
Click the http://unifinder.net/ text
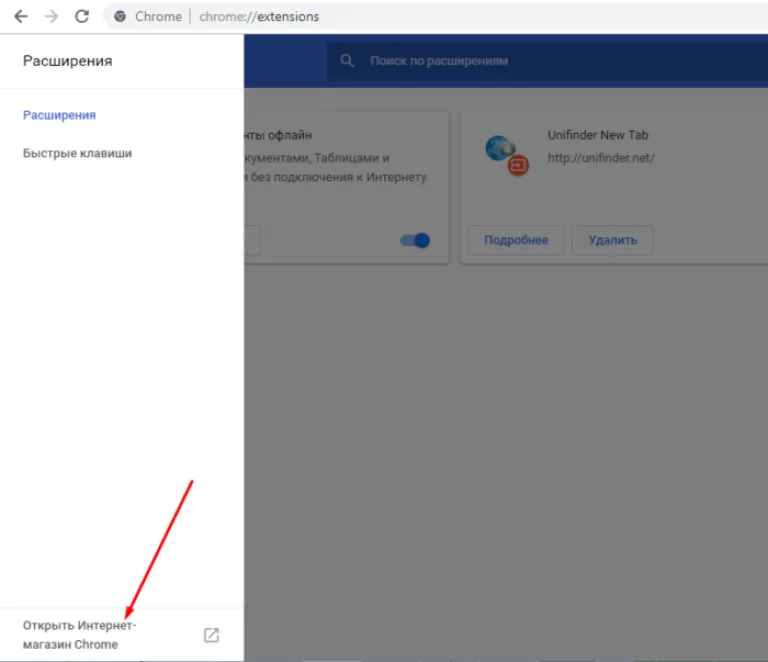[600, 158]
